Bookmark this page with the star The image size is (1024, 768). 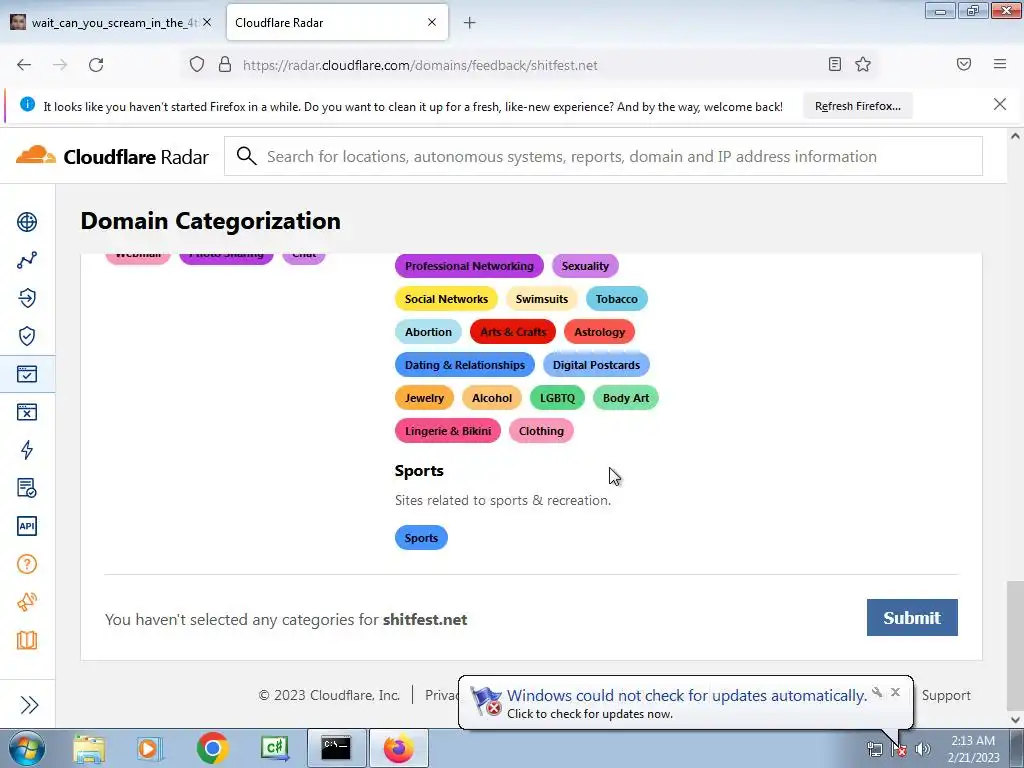click(863, 64)
